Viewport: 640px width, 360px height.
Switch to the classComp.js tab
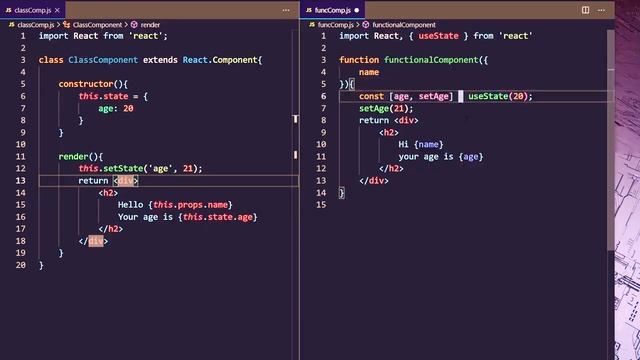click(33, 10)
